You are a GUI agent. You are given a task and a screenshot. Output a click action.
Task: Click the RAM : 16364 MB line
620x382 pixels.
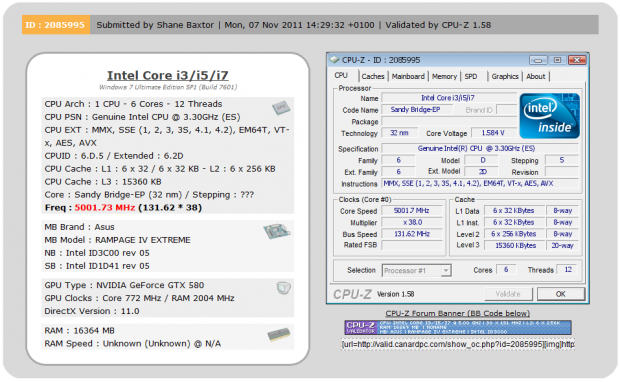click(79, 331)
